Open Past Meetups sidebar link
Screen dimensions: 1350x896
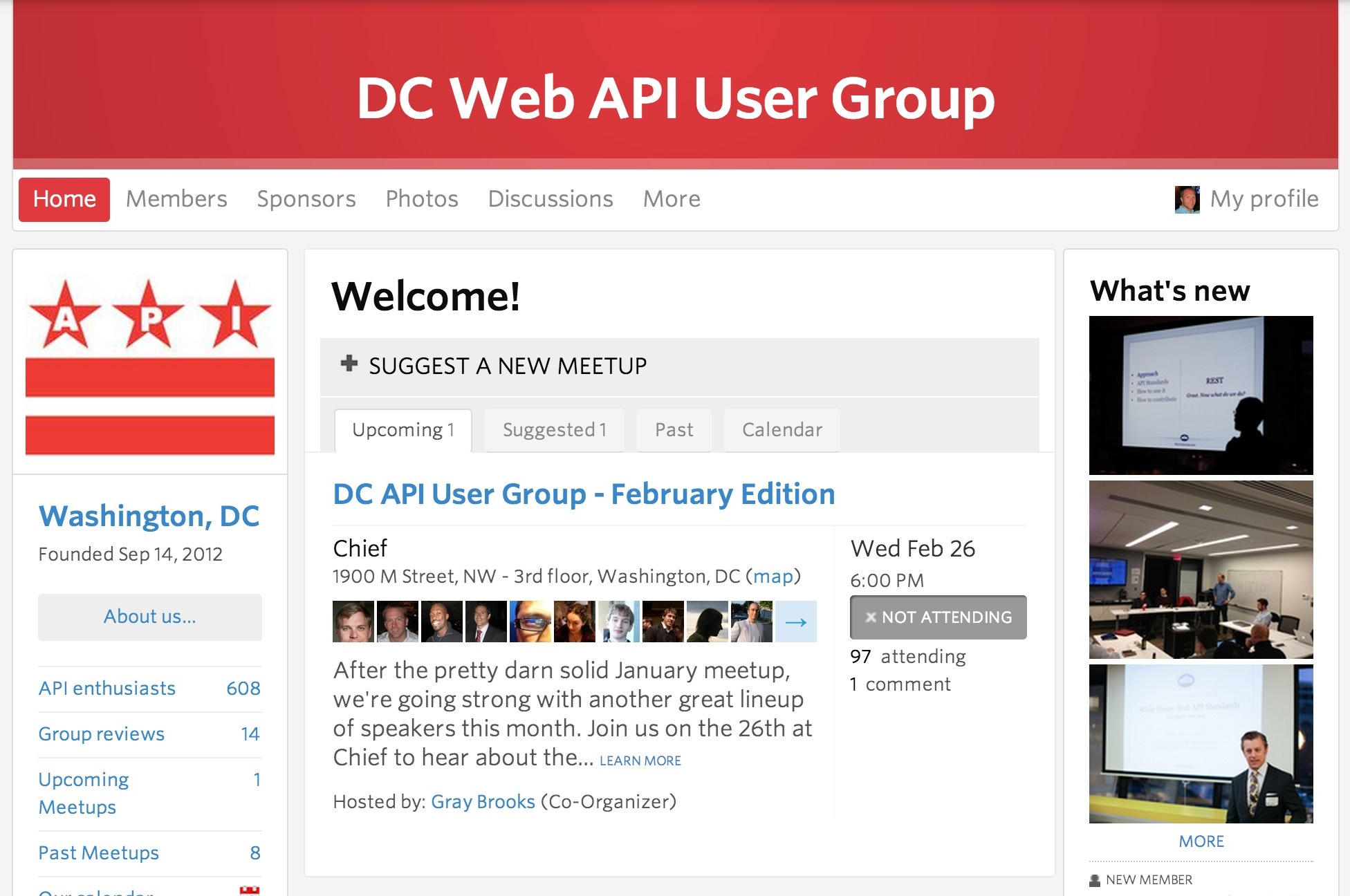[x=149, y=853]
